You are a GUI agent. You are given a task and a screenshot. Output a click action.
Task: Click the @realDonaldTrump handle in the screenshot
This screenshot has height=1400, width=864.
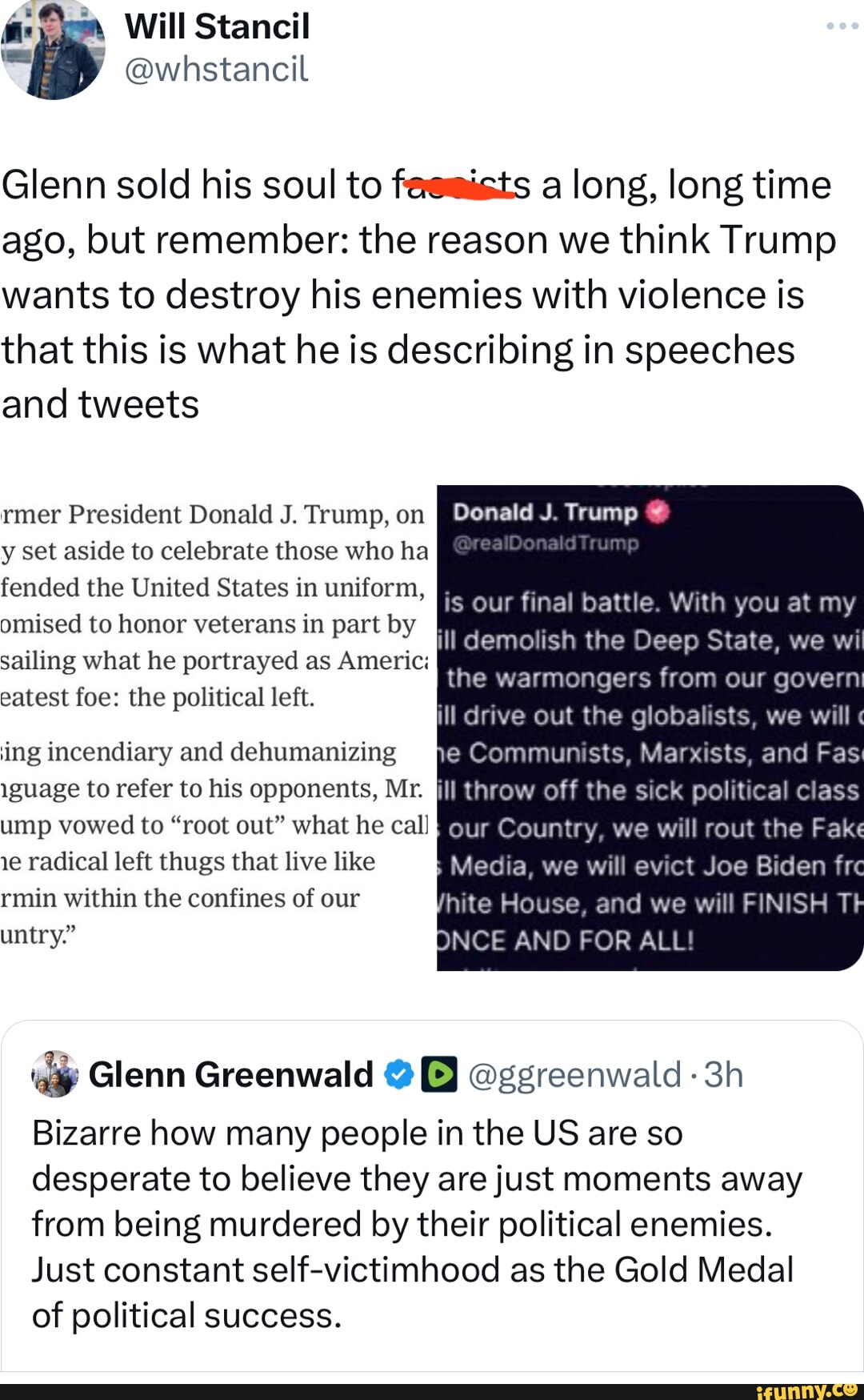pos(546,544)
